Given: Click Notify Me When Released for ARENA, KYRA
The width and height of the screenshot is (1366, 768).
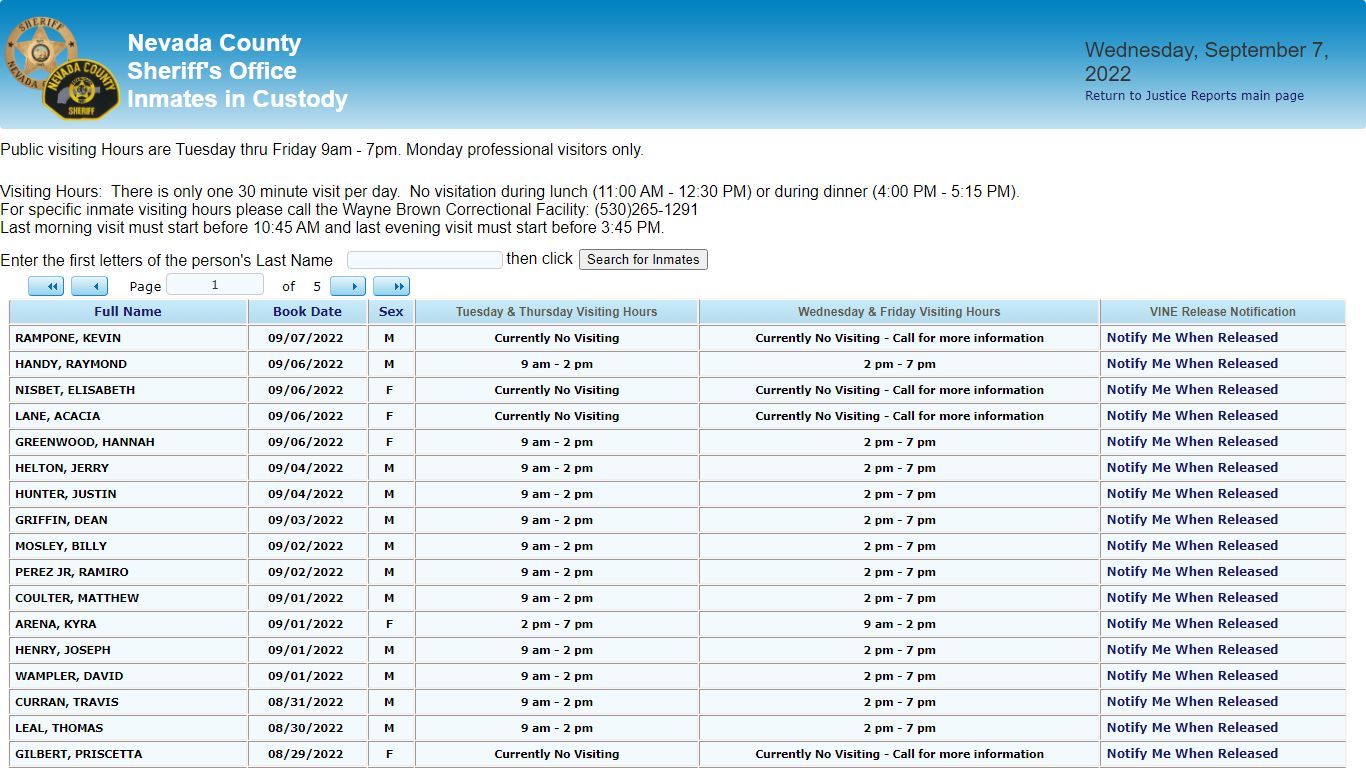Looking at the screenshot, I should tap(1192, 624).
